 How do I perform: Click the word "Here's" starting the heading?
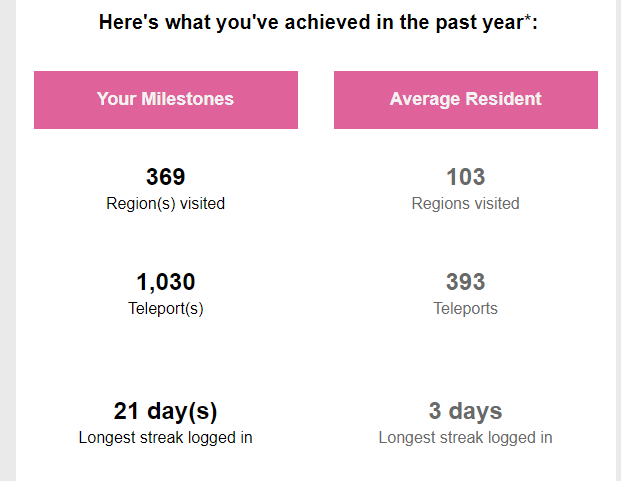(x=126, y=21)
